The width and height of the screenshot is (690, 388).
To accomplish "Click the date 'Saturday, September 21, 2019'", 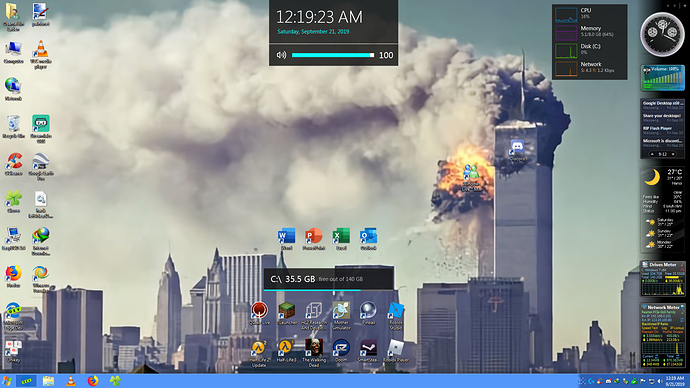I will pyautogui.click(x=313, y=32).
